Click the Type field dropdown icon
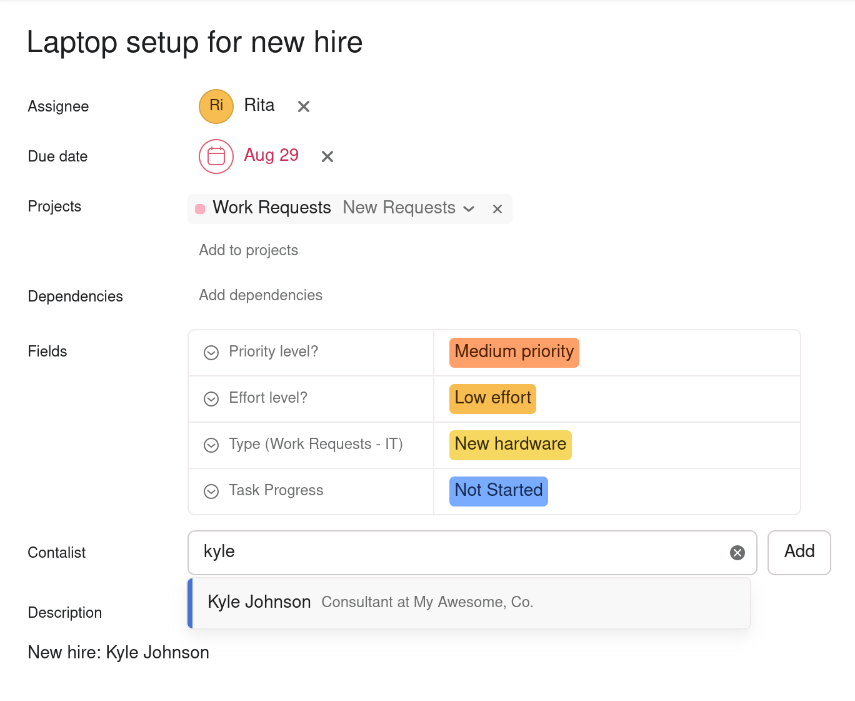The height and width of the screenshot is (701, 855). click(x=211, y=445)
